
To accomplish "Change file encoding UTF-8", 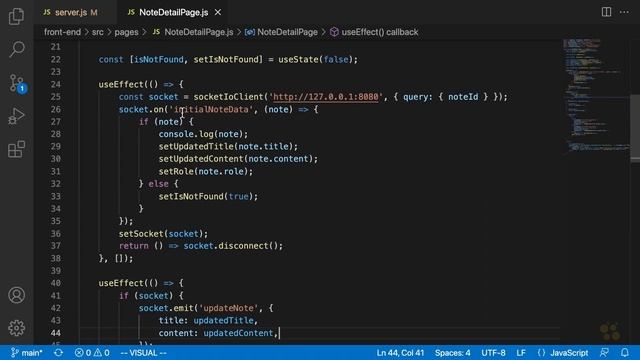I will tap(493, 353).
